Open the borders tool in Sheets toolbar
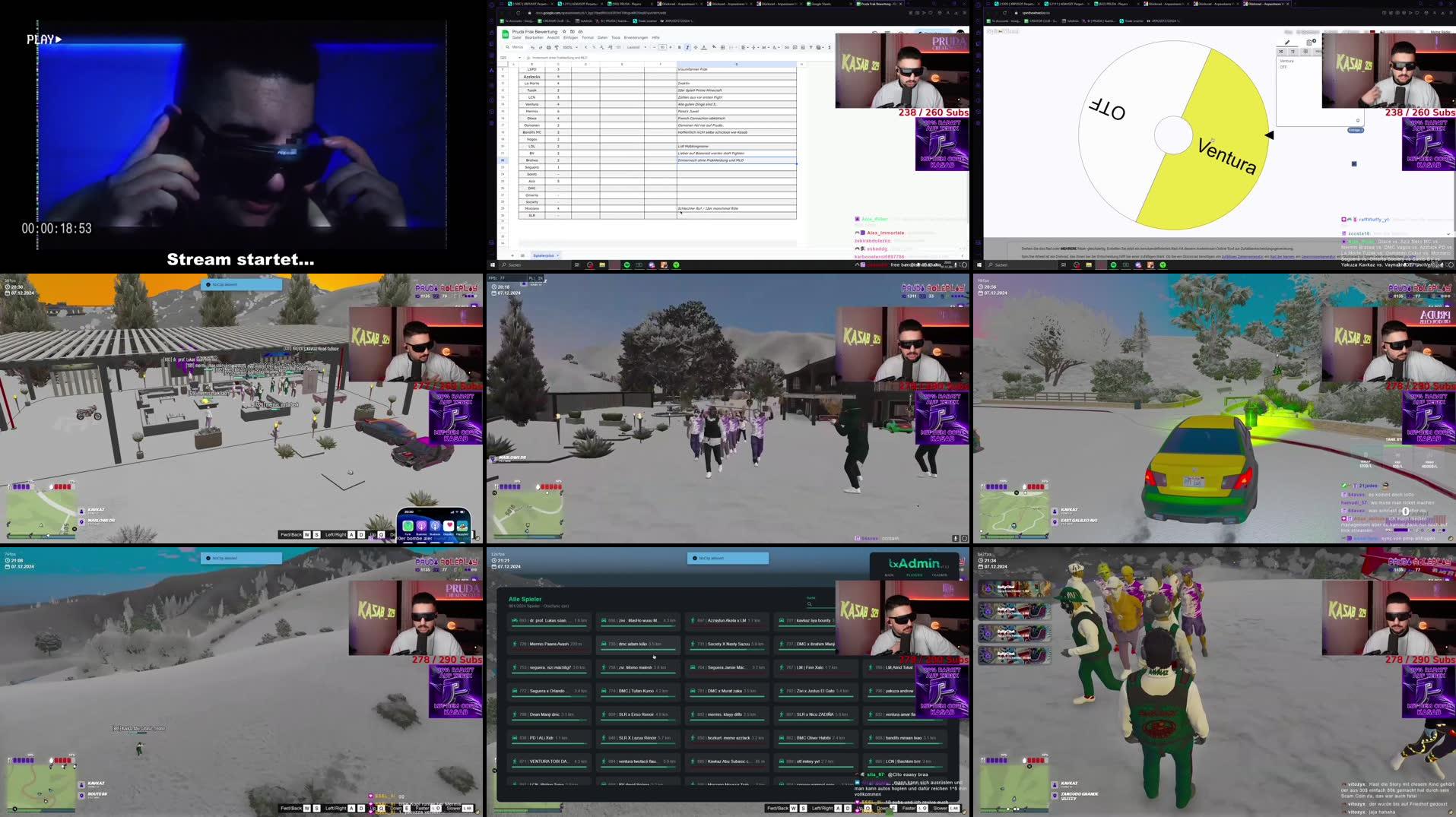 (x=722, y=47)
